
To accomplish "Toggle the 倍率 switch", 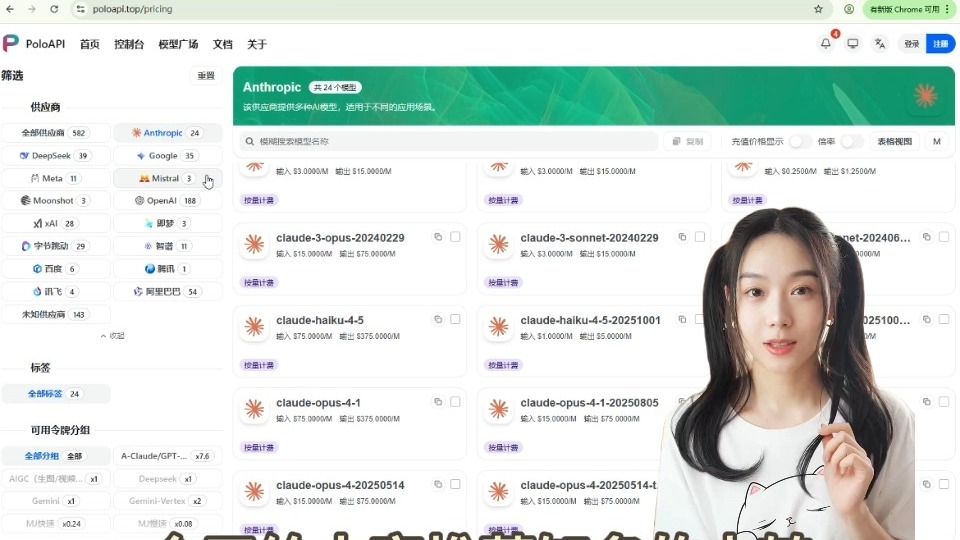I will pos(850,141).
